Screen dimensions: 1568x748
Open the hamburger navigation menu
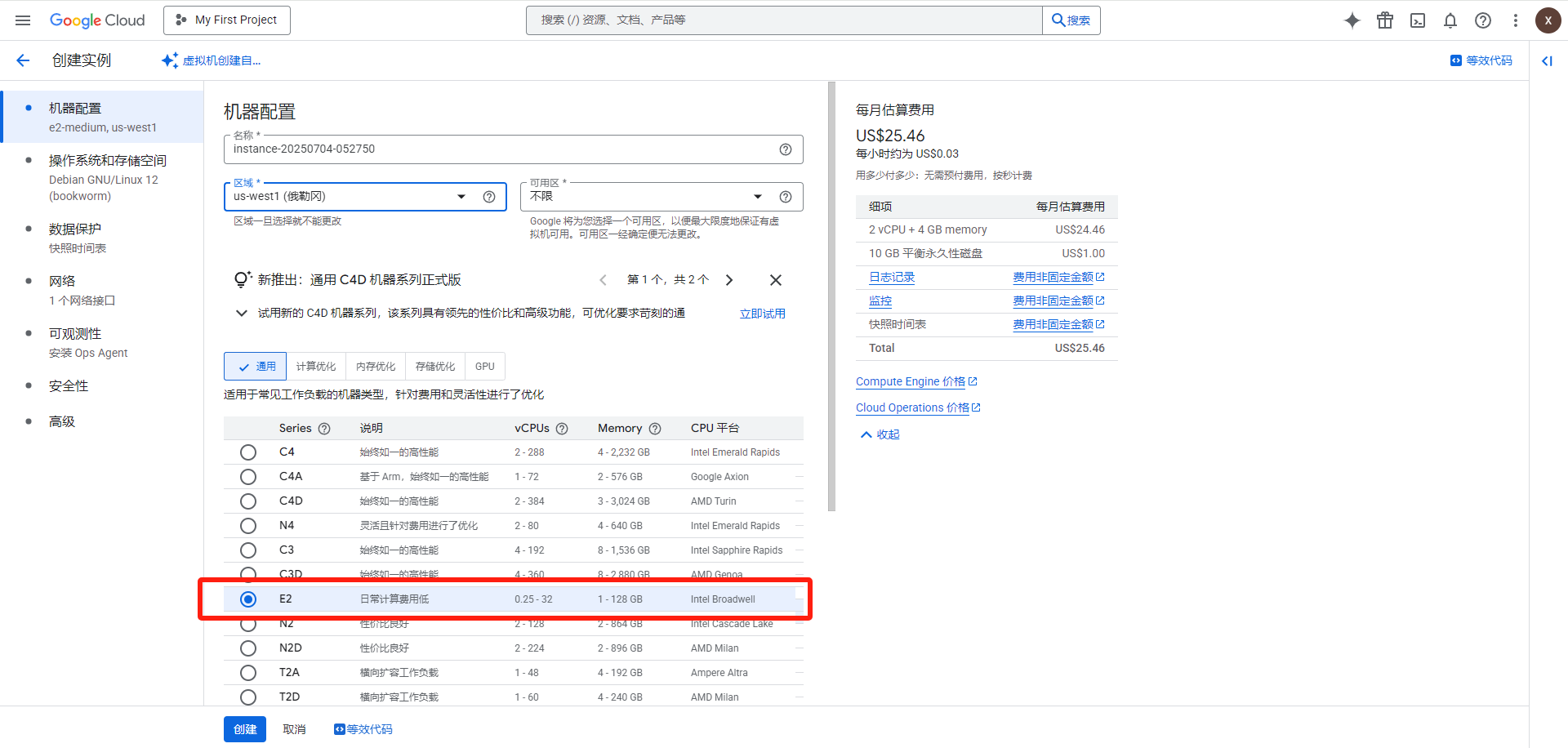[23, 20]
